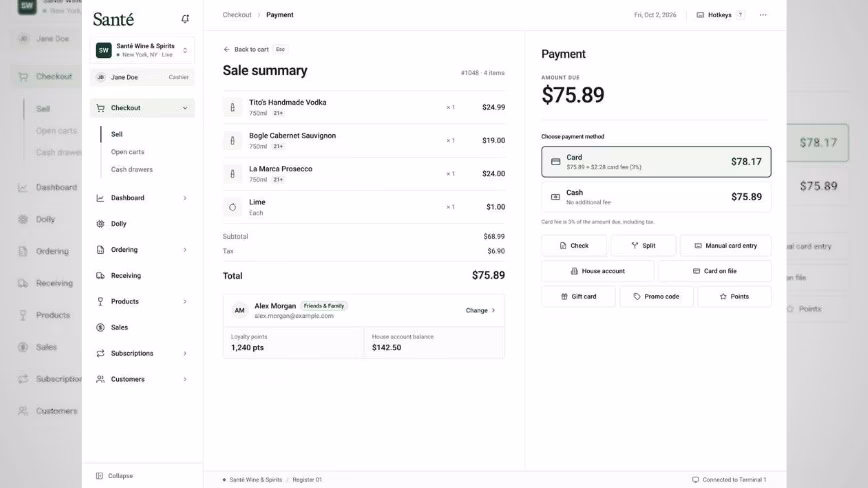Expand the Ordering section chevron
This screenshot has height=488, width=868.
point(185,250)
